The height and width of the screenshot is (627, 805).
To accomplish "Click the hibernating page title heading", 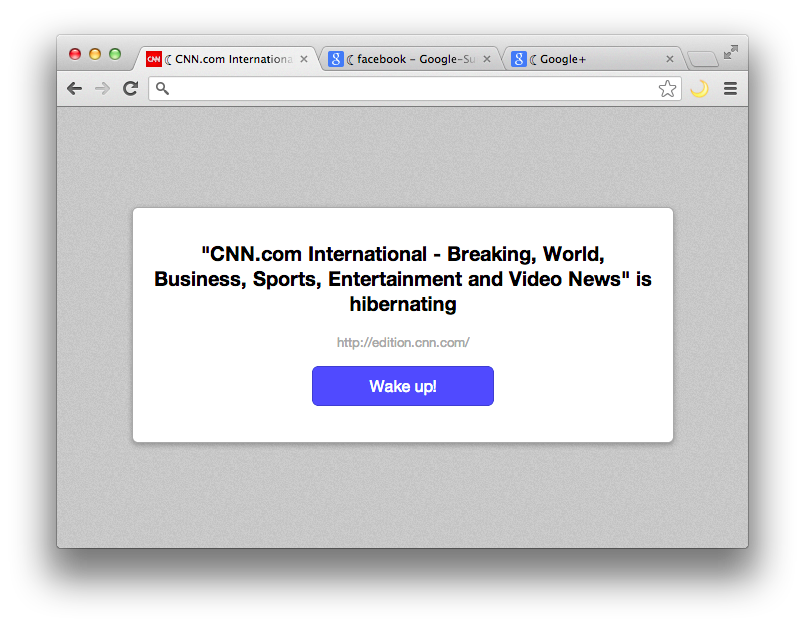I will point(403,279).
